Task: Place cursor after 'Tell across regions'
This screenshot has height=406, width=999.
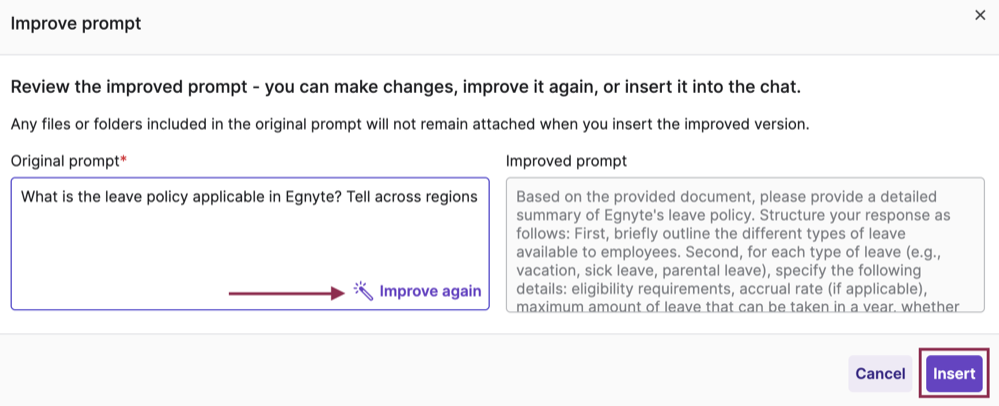Action: click(x=478, y=196)
